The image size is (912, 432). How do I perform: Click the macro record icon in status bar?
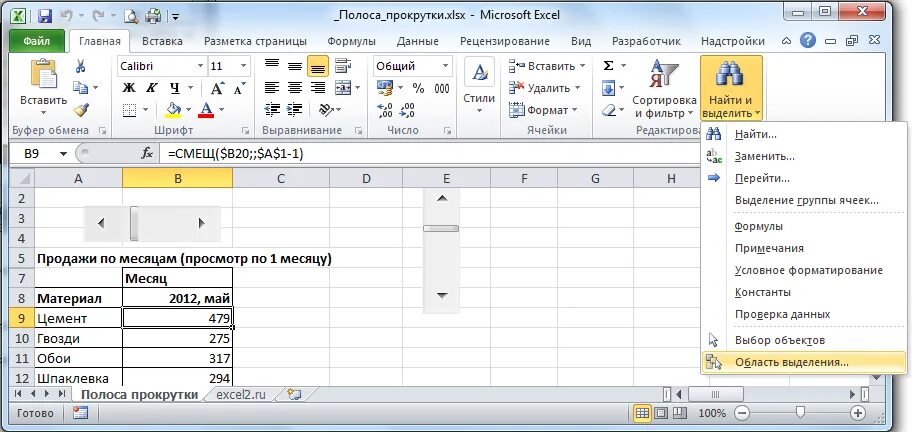[x=80, y=413]
